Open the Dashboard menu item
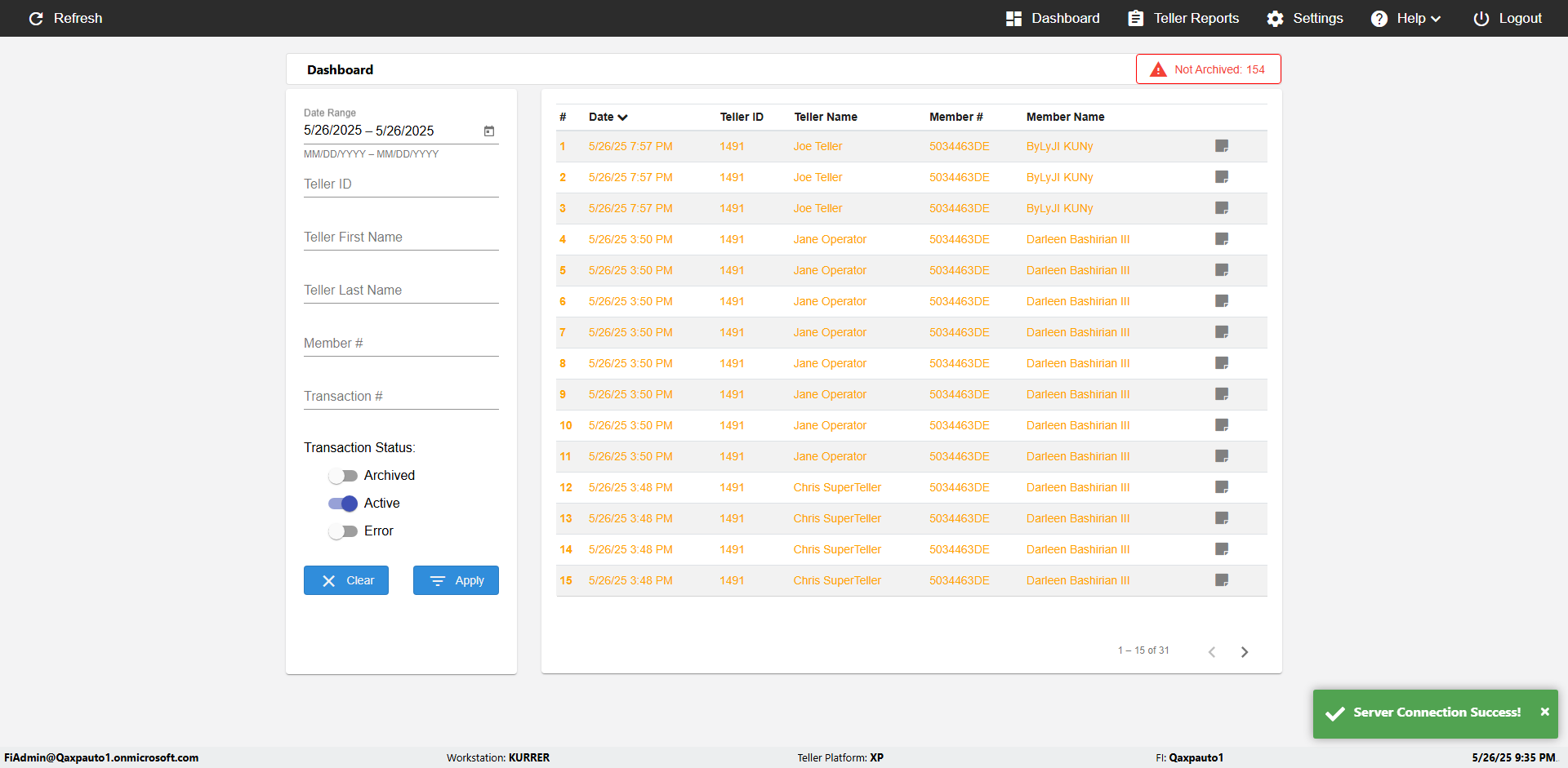Viewport: 1568px width, 768px height. click(1053, 18)
